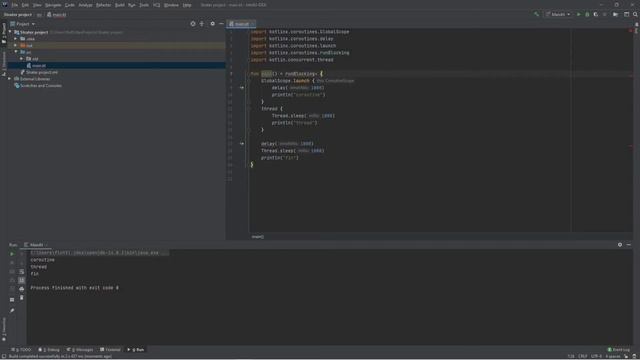The height and width of the screenshot is (360, 640).
Task: Click the print icon in the Run console
Action: (x=22, y=289)
